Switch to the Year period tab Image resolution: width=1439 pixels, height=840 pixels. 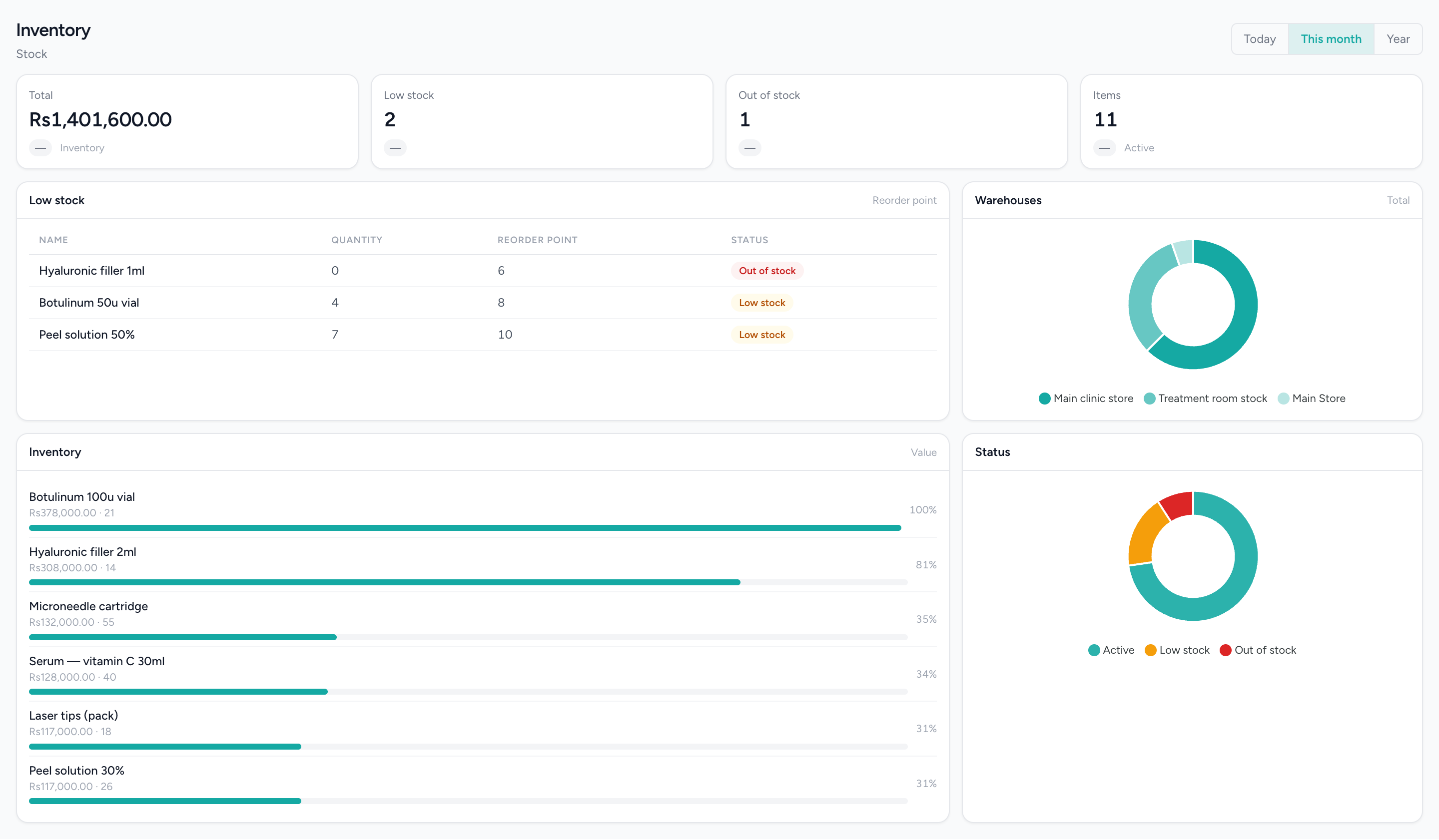(1398, 39)
